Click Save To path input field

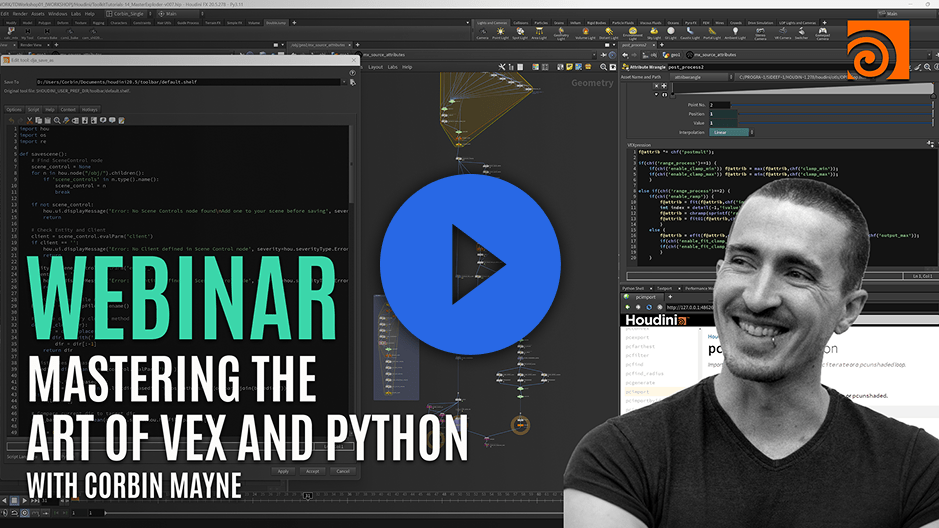pyautogui.click(x=189, y=82)
